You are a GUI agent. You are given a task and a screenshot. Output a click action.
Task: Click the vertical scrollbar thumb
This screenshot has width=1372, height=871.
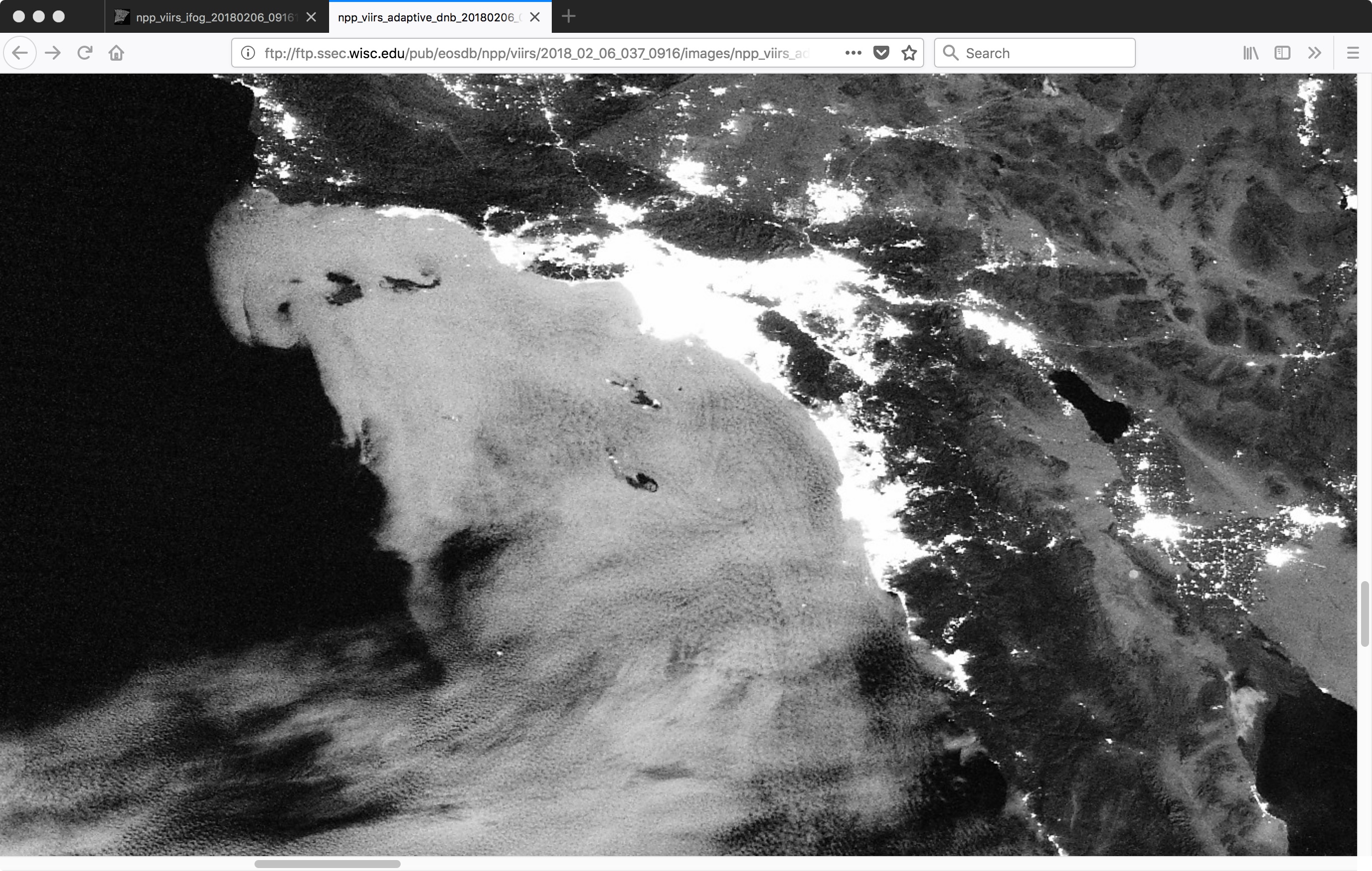tap(1365, 613)
